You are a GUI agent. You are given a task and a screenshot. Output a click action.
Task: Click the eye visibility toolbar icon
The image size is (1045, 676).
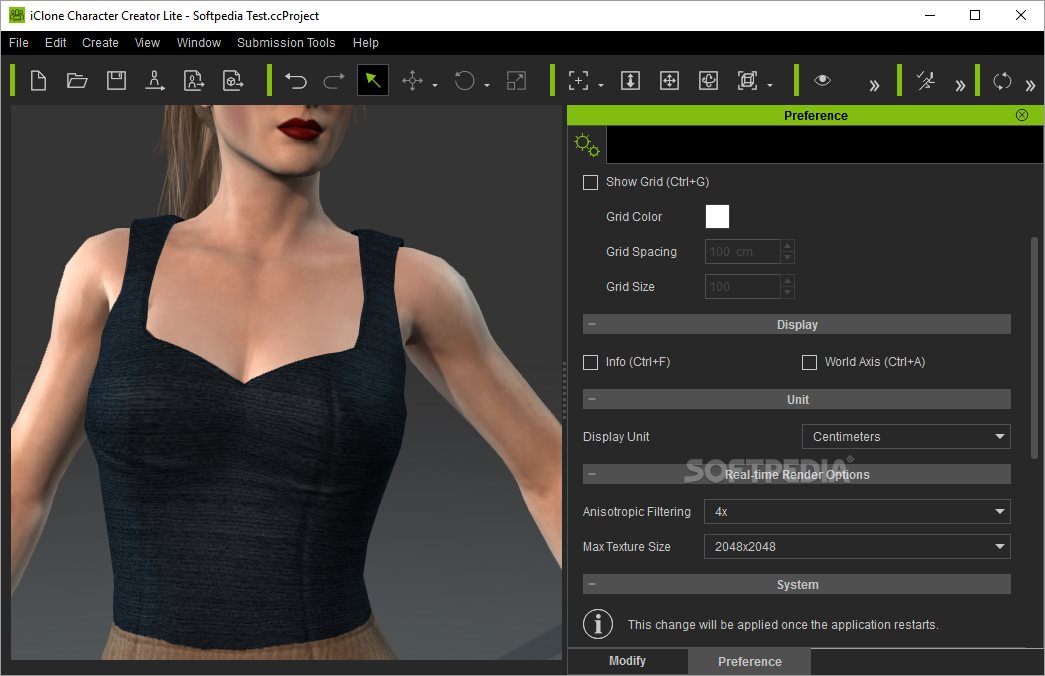[822, 81]
